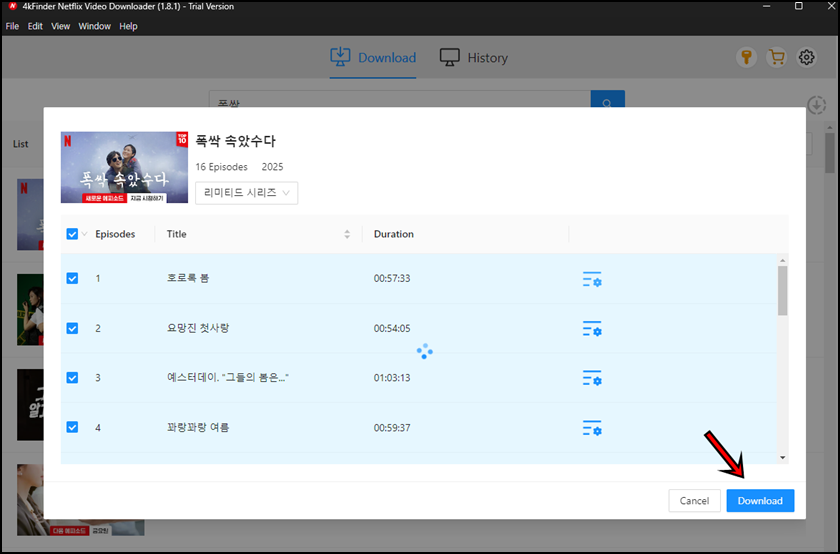Click the Title column header
Screen dimensions: 840x554
click(176, 234)
